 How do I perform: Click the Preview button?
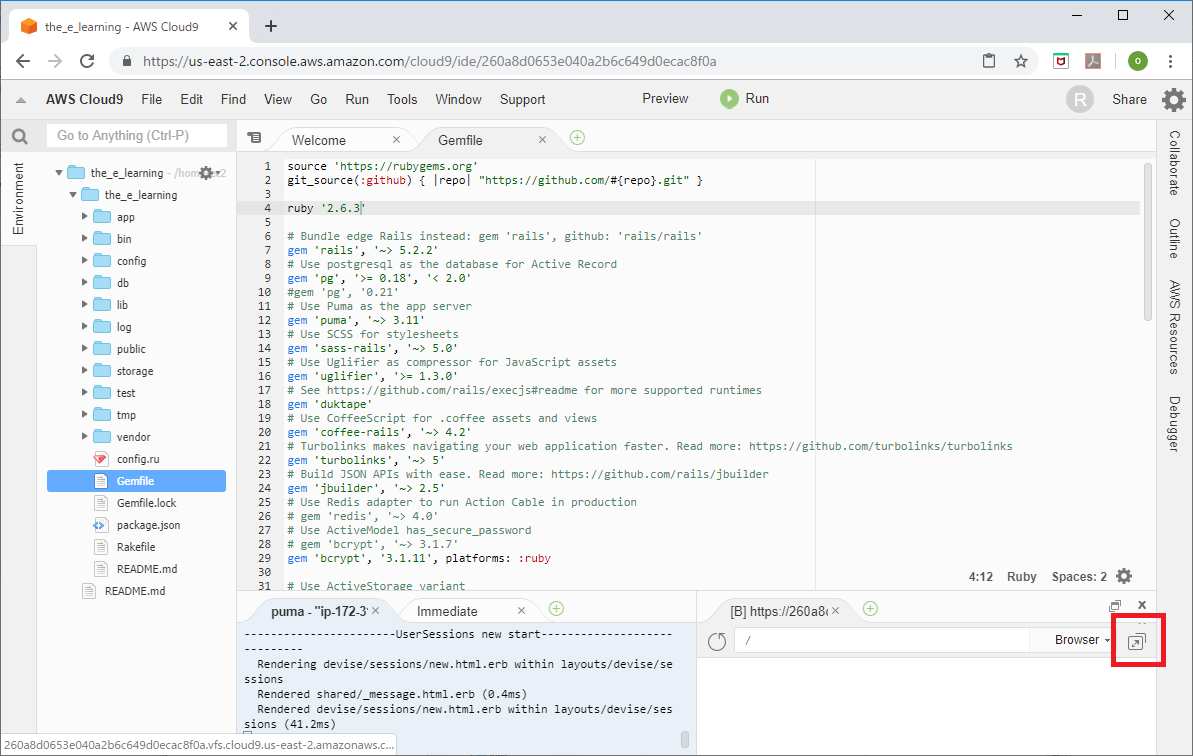click(665, 99)
